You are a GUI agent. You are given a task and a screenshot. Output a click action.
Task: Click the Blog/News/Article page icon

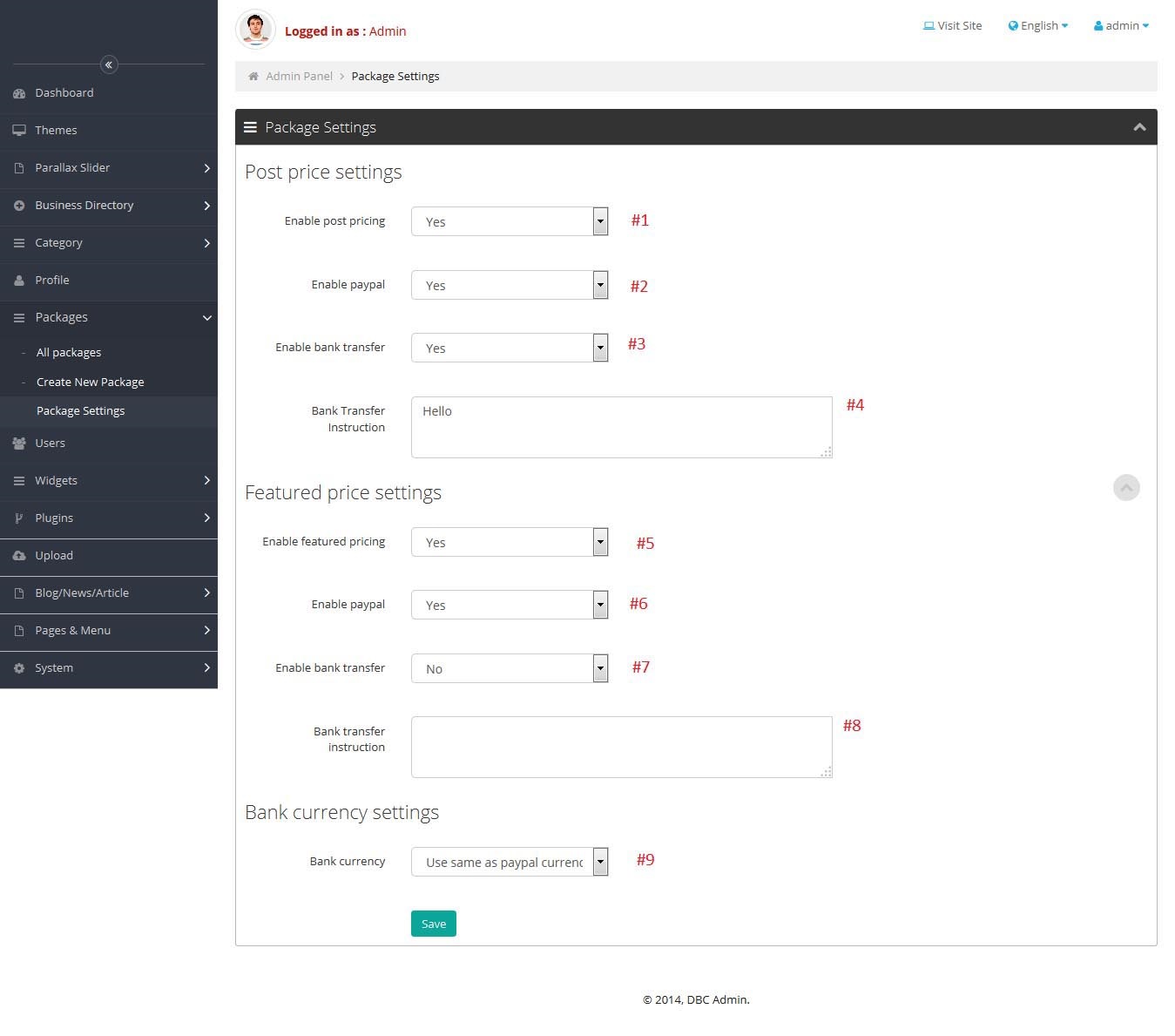(19, 593)
